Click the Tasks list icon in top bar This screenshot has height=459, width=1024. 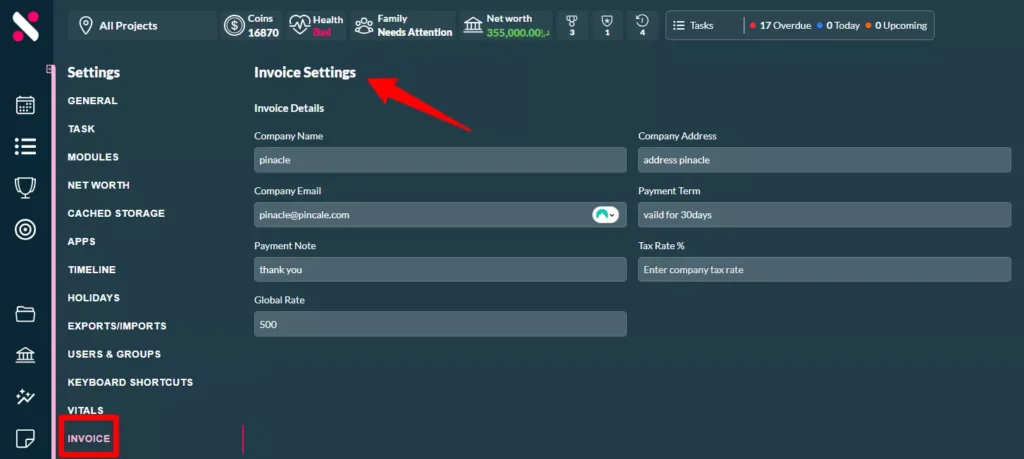[679, 25]
